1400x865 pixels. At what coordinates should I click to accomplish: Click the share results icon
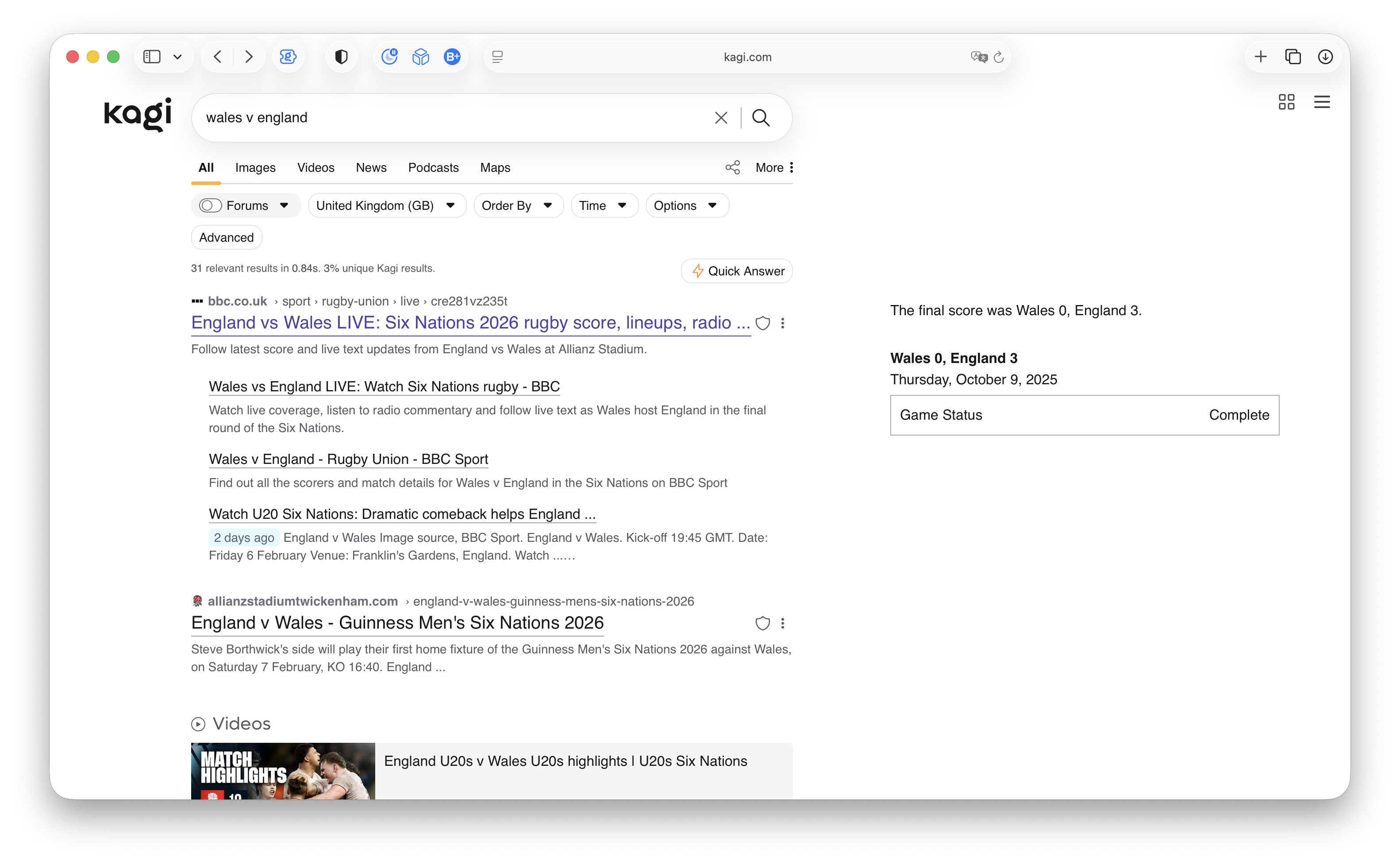(732, 167)
